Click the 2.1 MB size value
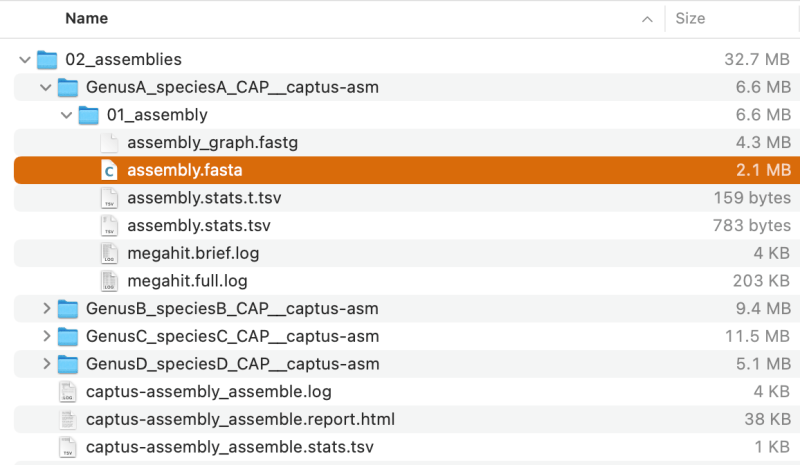This screenshot has width=800, height=465. [x=763, y=170]
